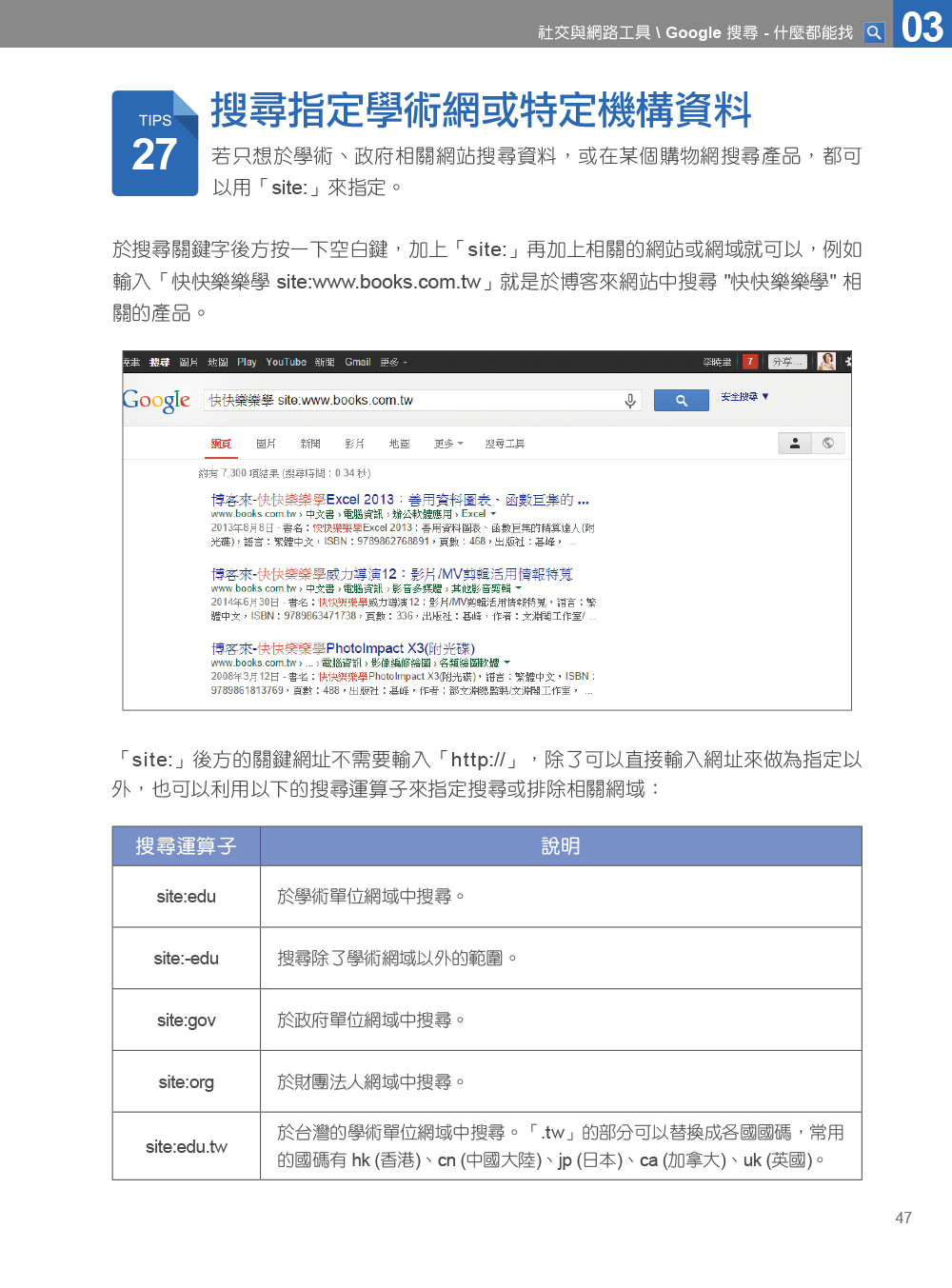The width and height of the screenshot is (952, 1288).
Task: Click the site:-edu table cell
Action: pos(187,959)
